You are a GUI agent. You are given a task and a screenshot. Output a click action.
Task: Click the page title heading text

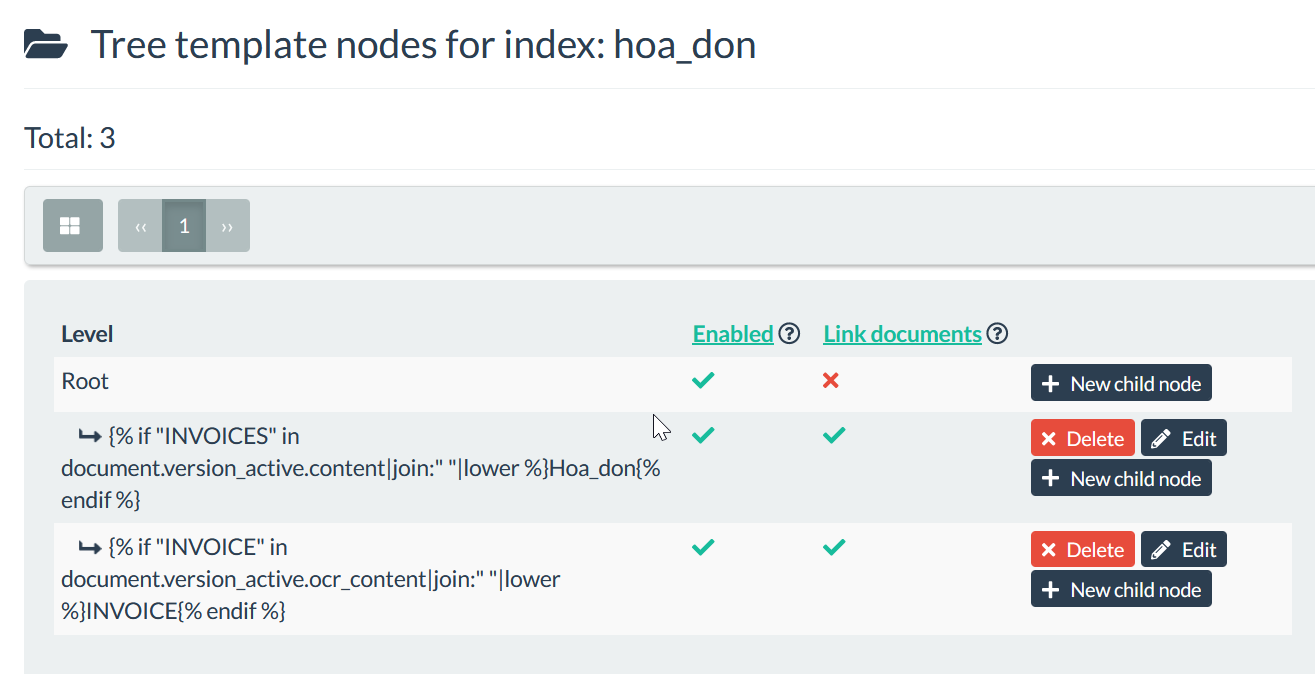click(423, 45)
